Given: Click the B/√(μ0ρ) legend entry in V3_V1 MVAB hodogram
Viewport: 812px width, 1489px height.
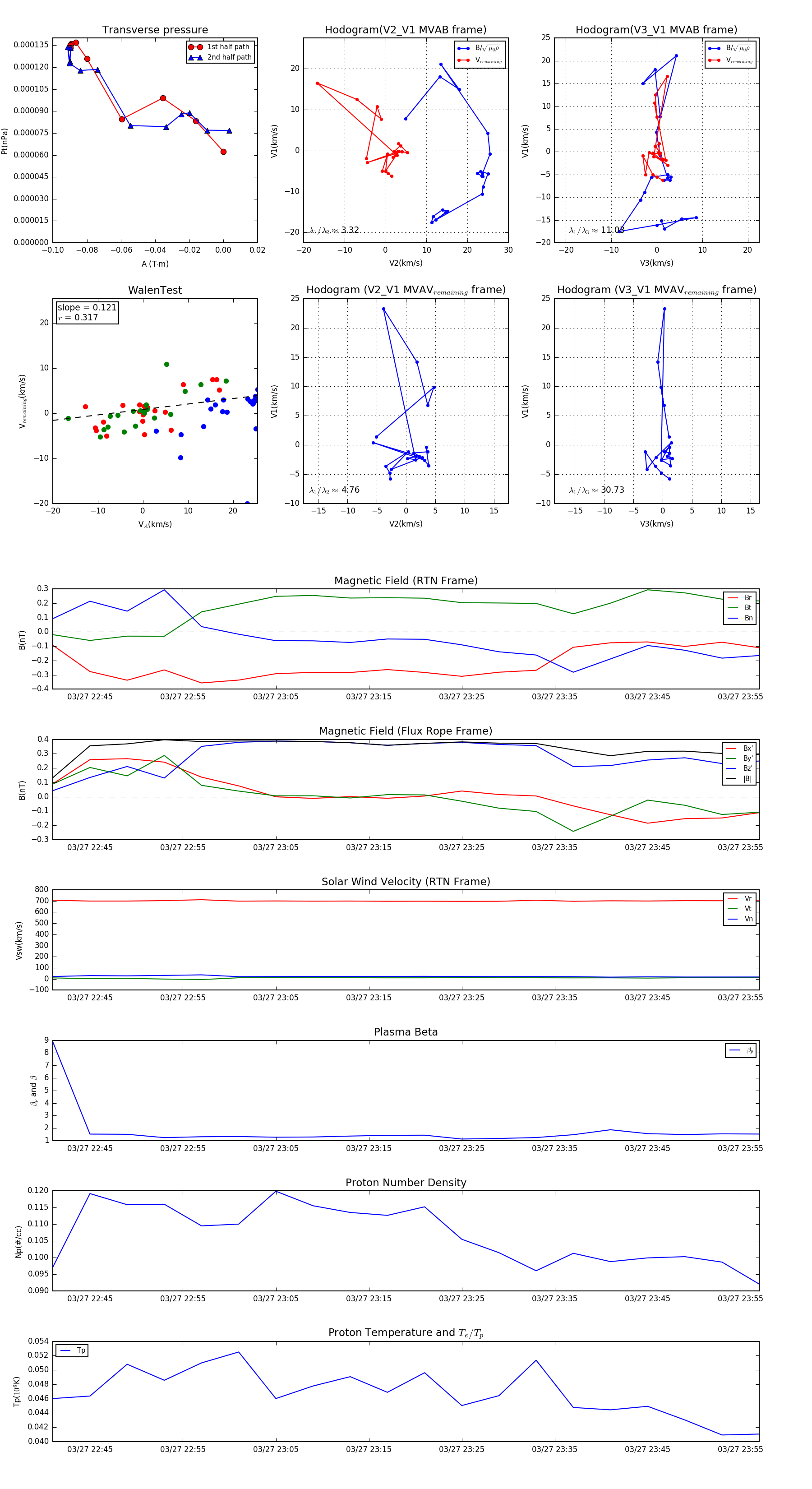Looking at the screenshot, I should (730, 48).
